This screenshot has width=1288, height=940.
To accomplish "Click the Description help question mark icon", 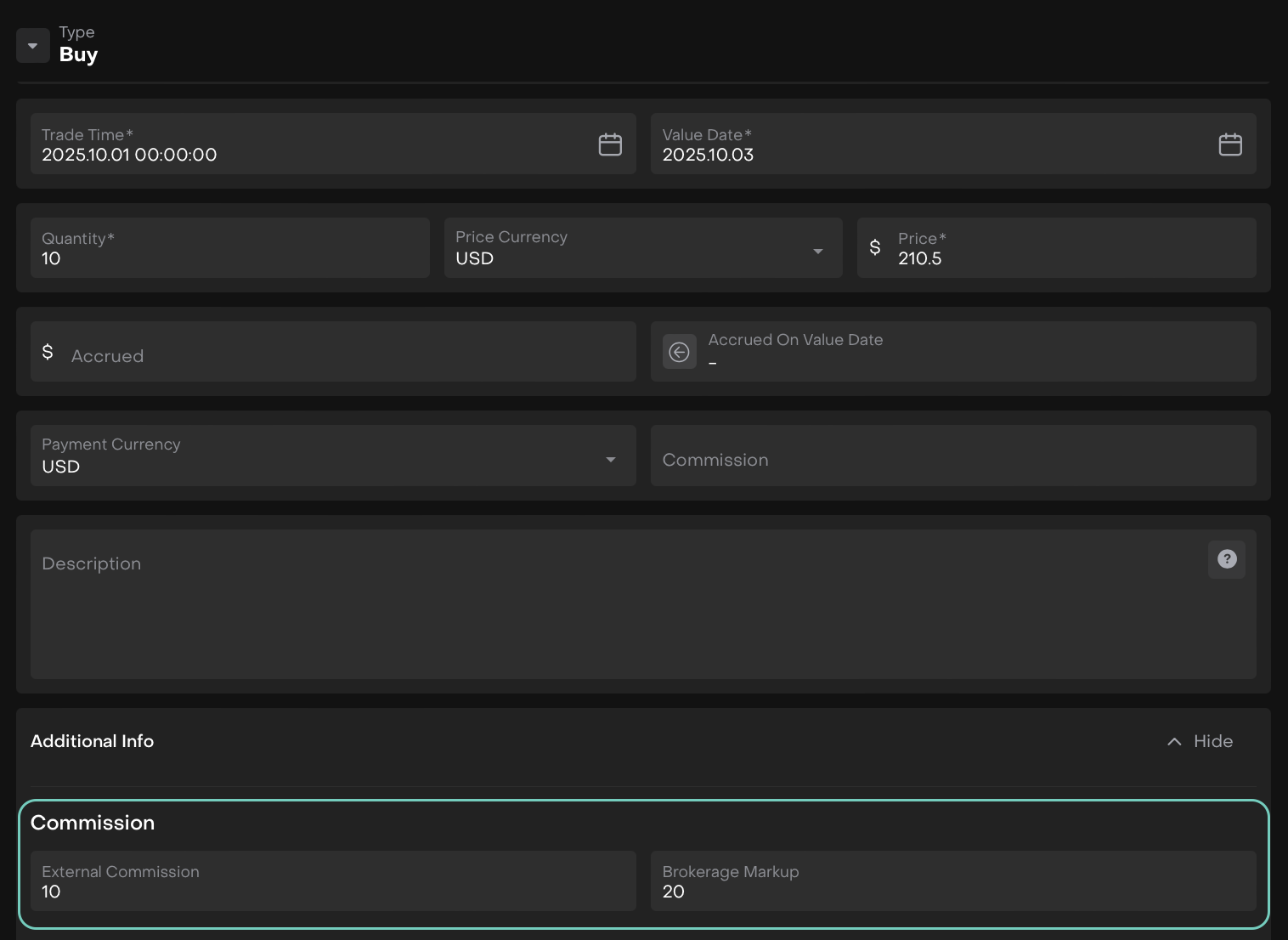I will pos(1226,559).
